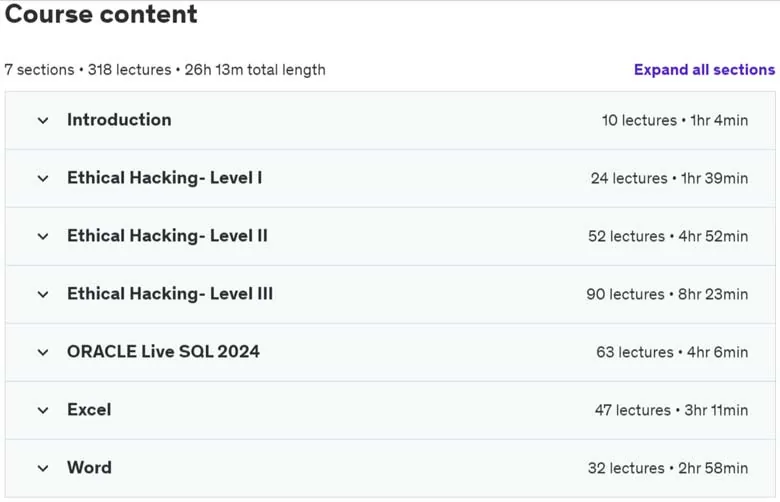Expand chevron beside Ethical Hacking- Level I

pos(43,178)
